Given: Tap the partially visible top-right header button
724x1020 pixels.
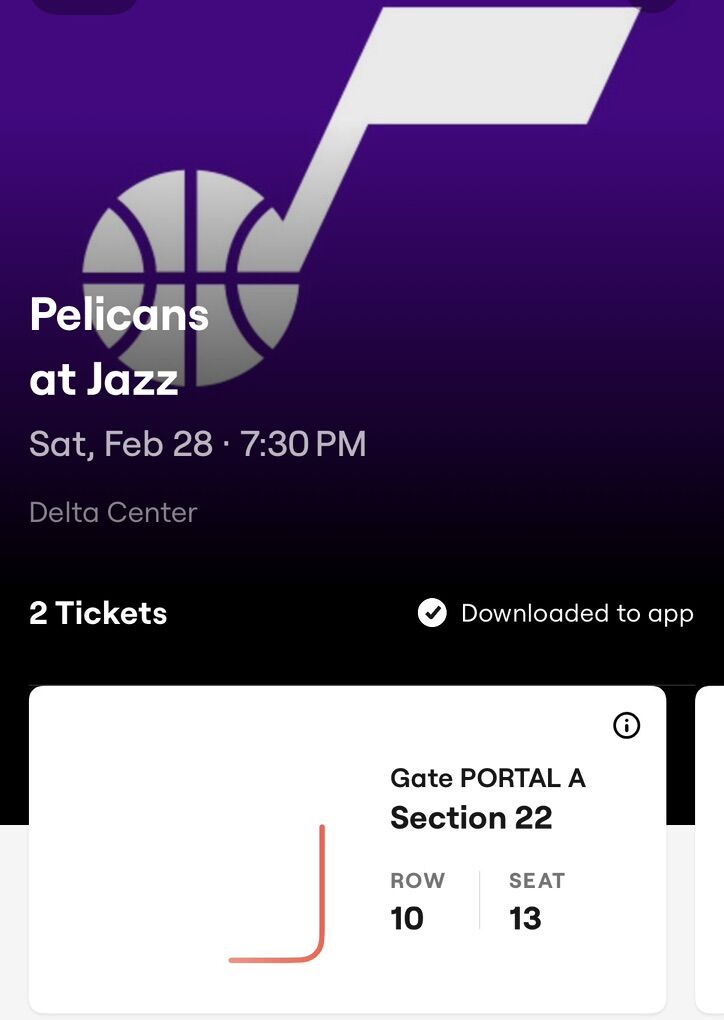Looking at the screenshot, I should coord(655,4).
